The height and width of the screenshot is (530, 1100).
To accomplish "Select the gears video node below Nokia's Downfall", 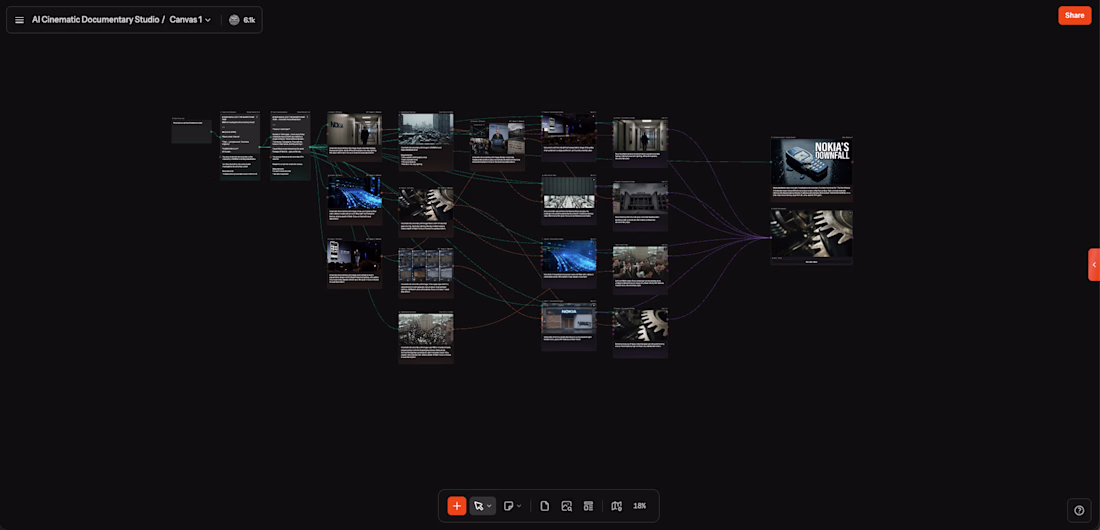I will tap(812, 237).
